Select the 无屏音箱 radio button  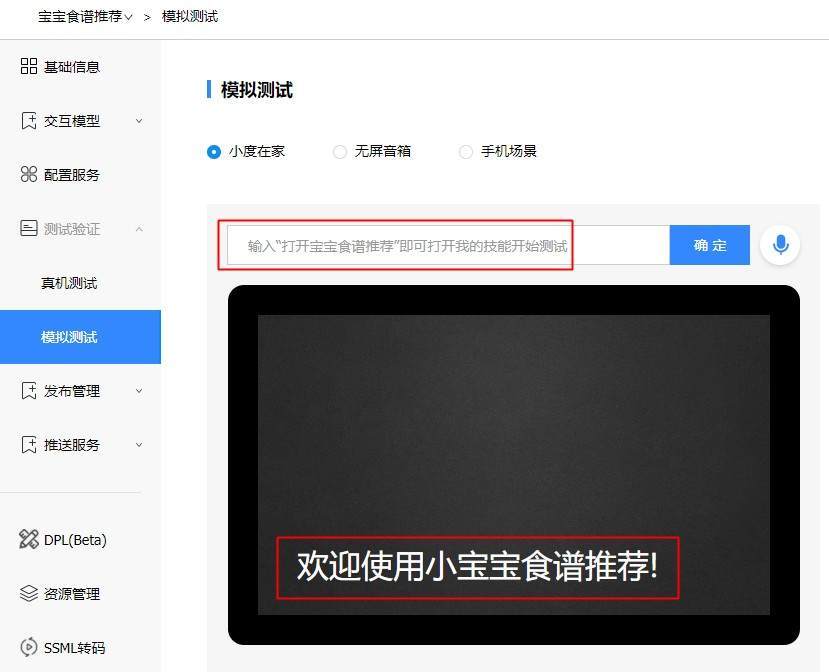[340, 152]
